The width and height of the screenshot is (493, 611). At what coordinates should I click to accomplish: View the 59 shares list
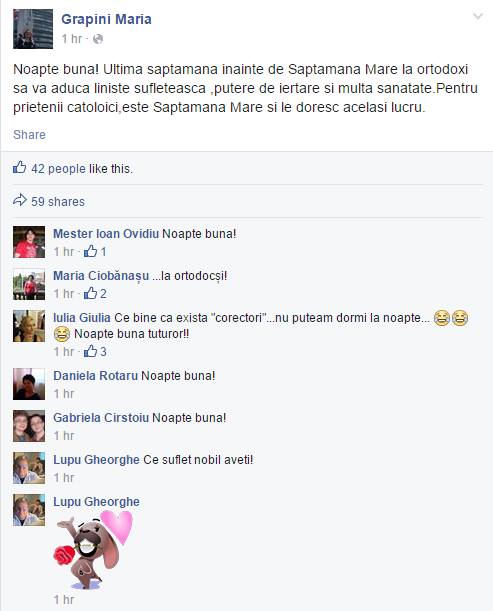tap(58, 201)
